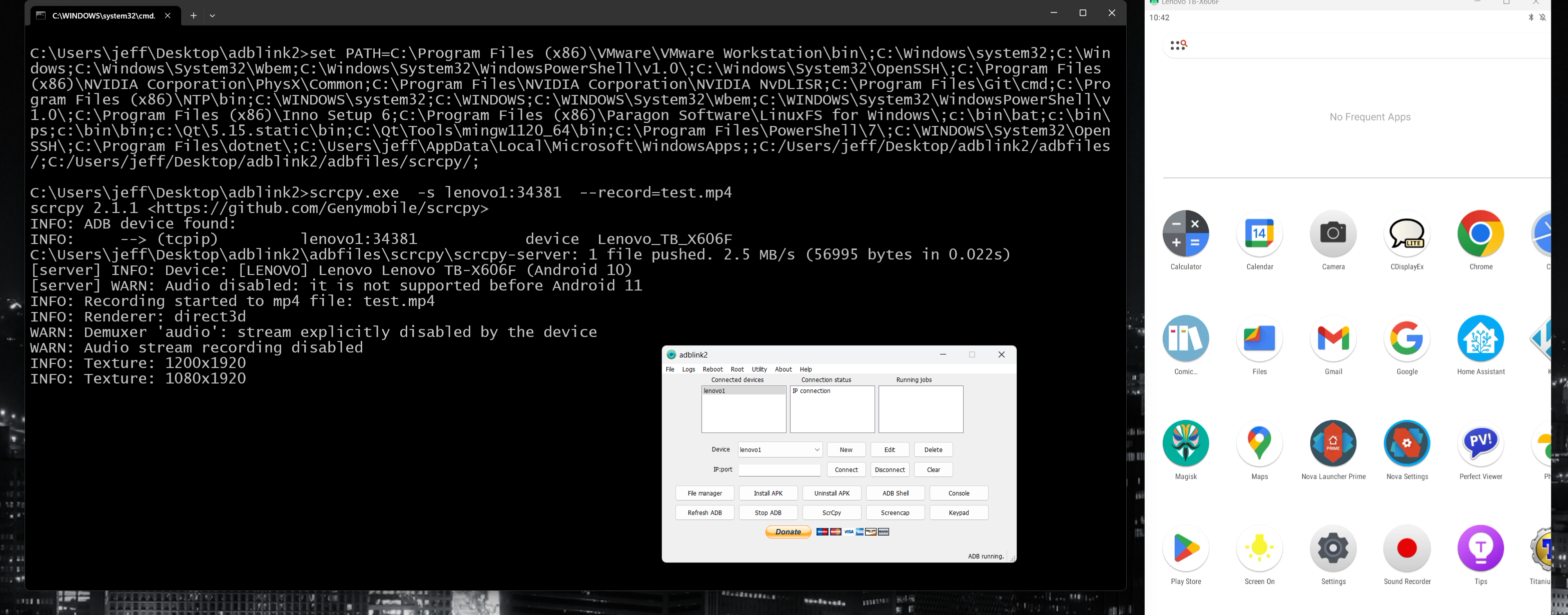
Task: Click the Refresh ADB button
Action: [704, 513]
